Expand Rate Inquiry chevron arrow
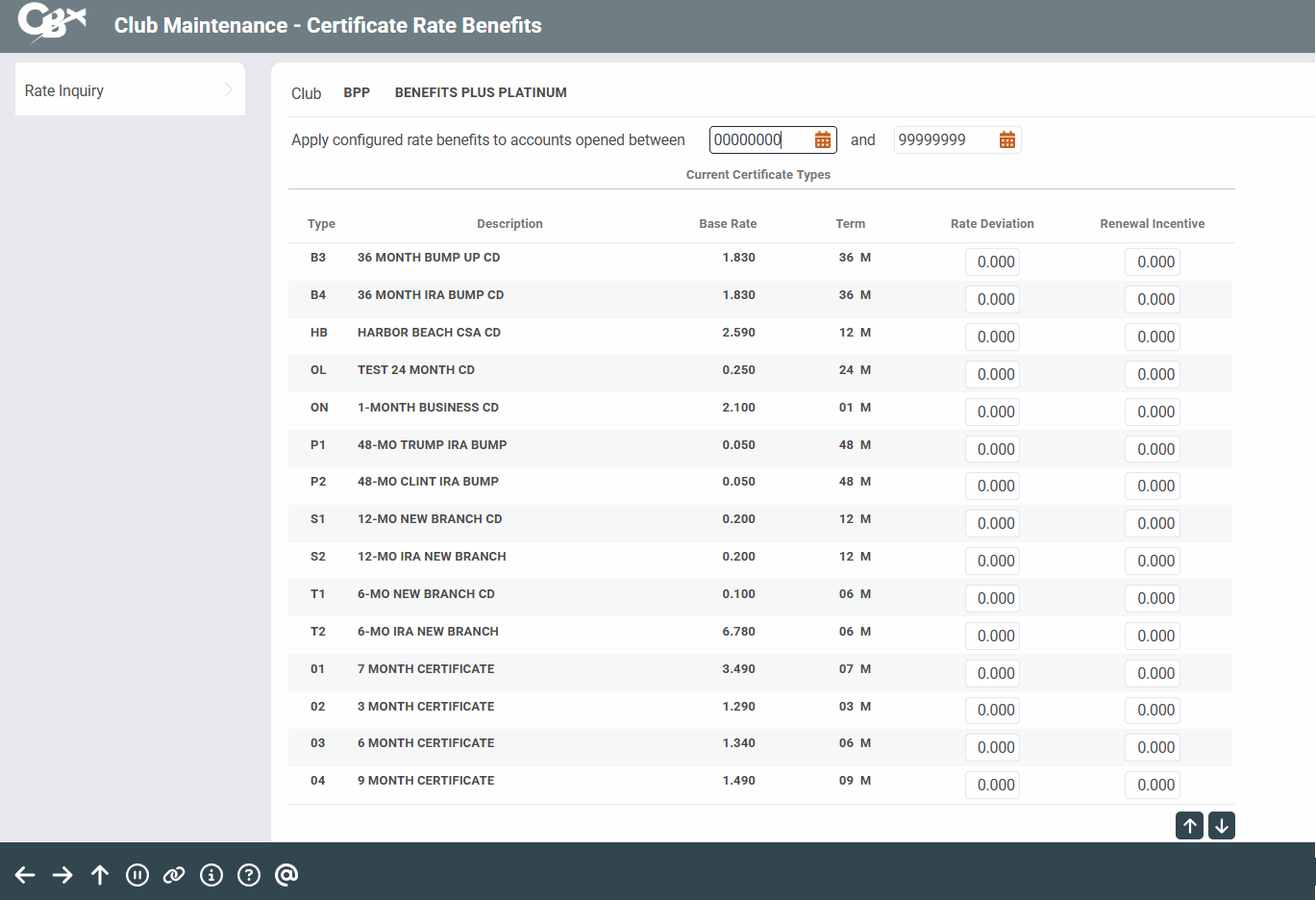Viewport: 1316px width, 900px height. 229,90
